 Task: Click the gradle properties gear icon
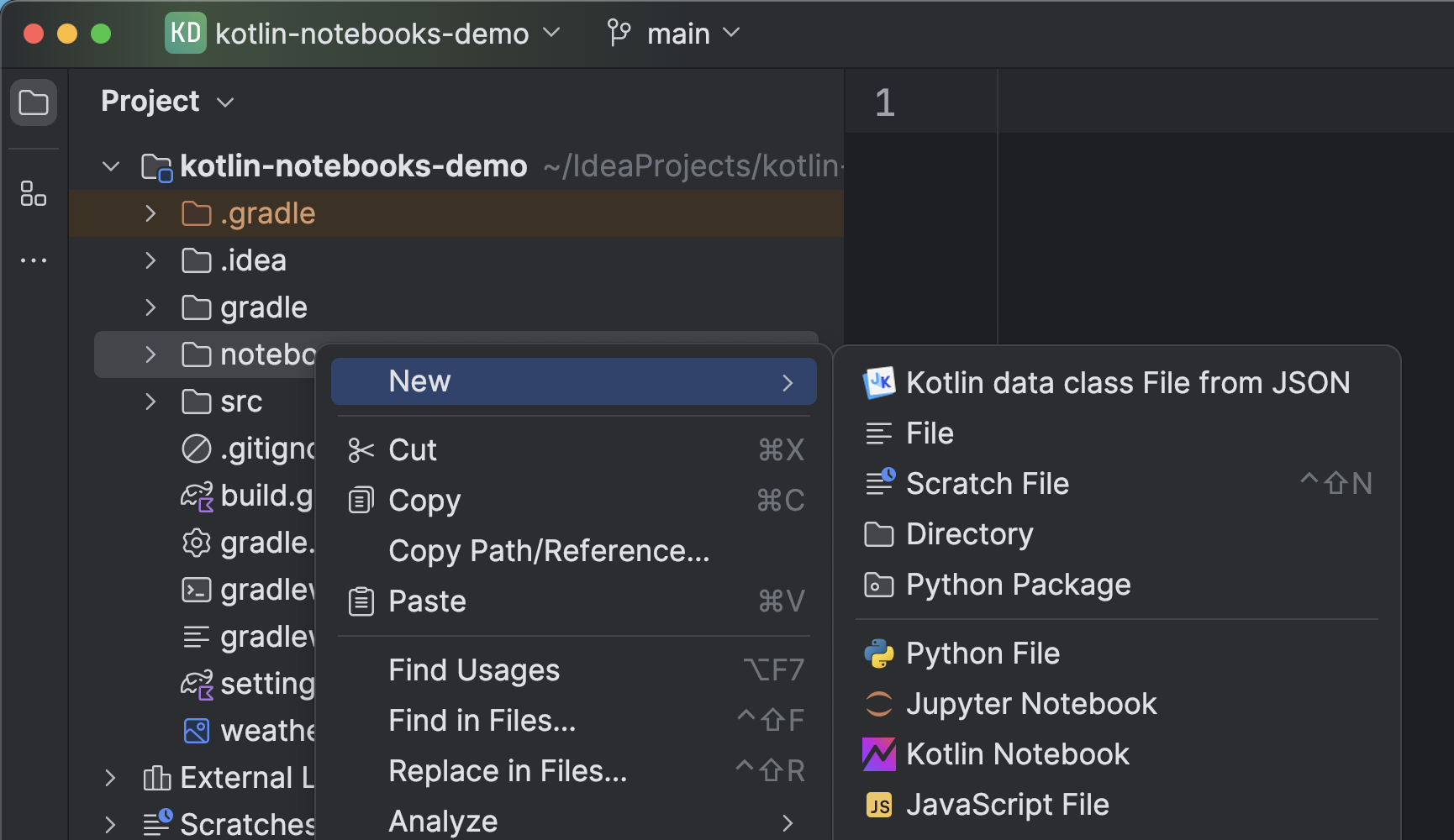point(197,543)
